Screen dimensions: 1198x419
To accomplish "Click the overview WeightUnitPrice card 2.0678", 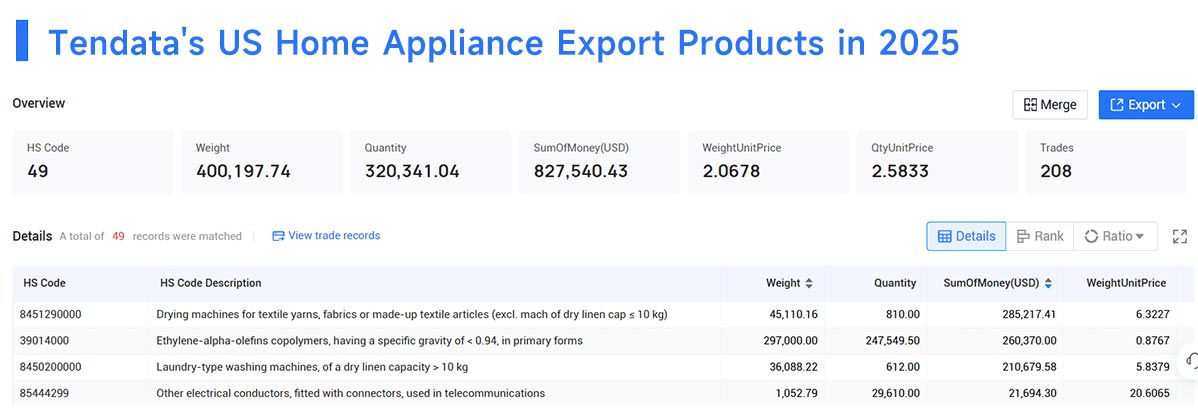I will coord(769,161).
